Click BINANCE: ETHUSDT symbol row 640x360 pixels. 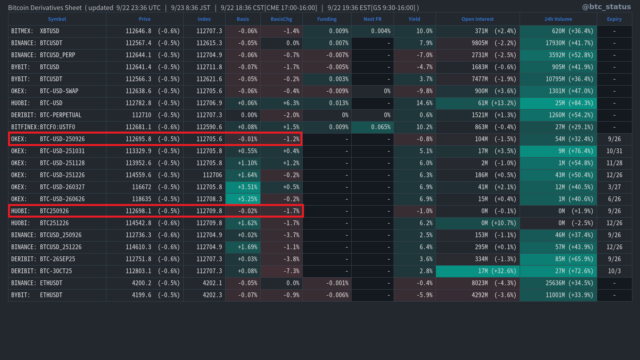(320, 283)
